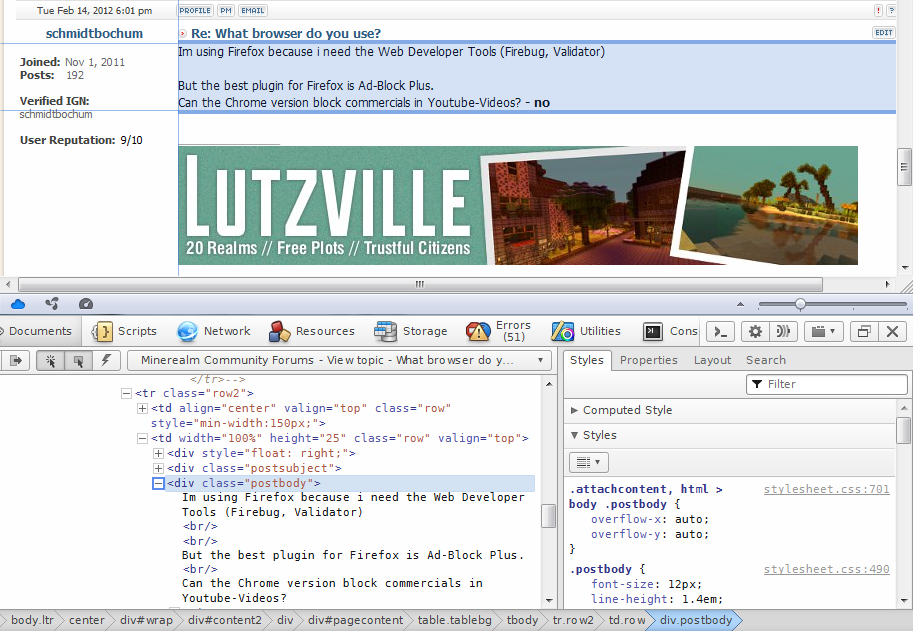Click the export DOM arrow icon
913x631 pixels.
click(x=16, y=361)
